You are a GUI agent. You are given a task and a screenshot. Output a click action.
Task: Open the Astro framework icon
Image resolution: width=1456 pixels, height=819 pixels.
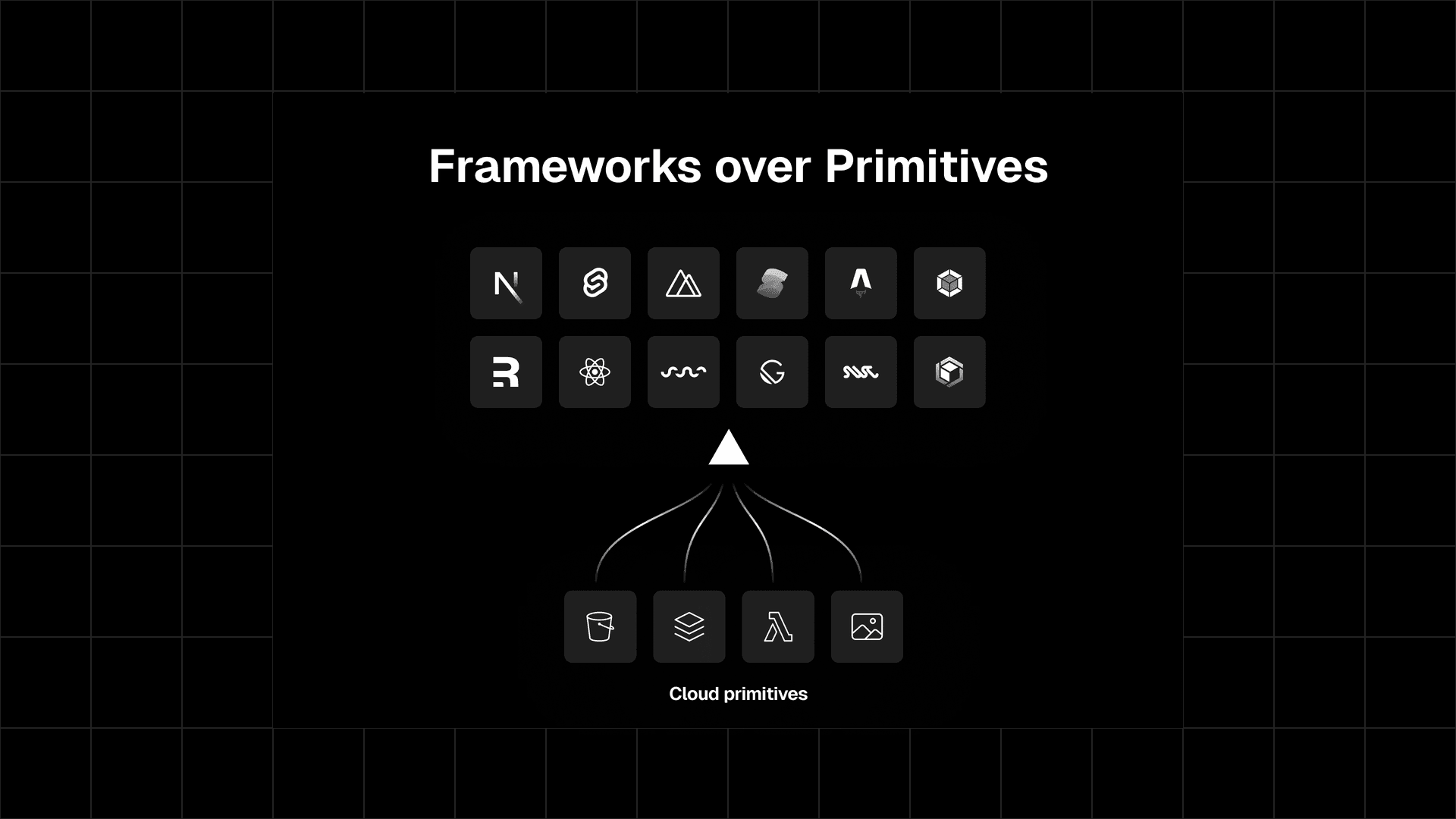point(860,283)
